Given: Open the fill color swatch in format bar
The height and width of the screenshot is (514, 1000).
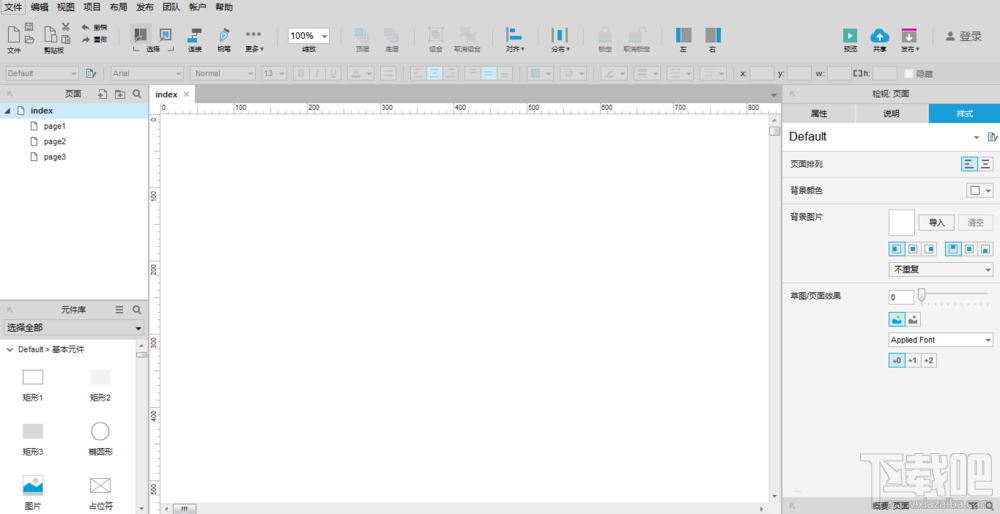Looking at the screenshot, I should point(541,73).
